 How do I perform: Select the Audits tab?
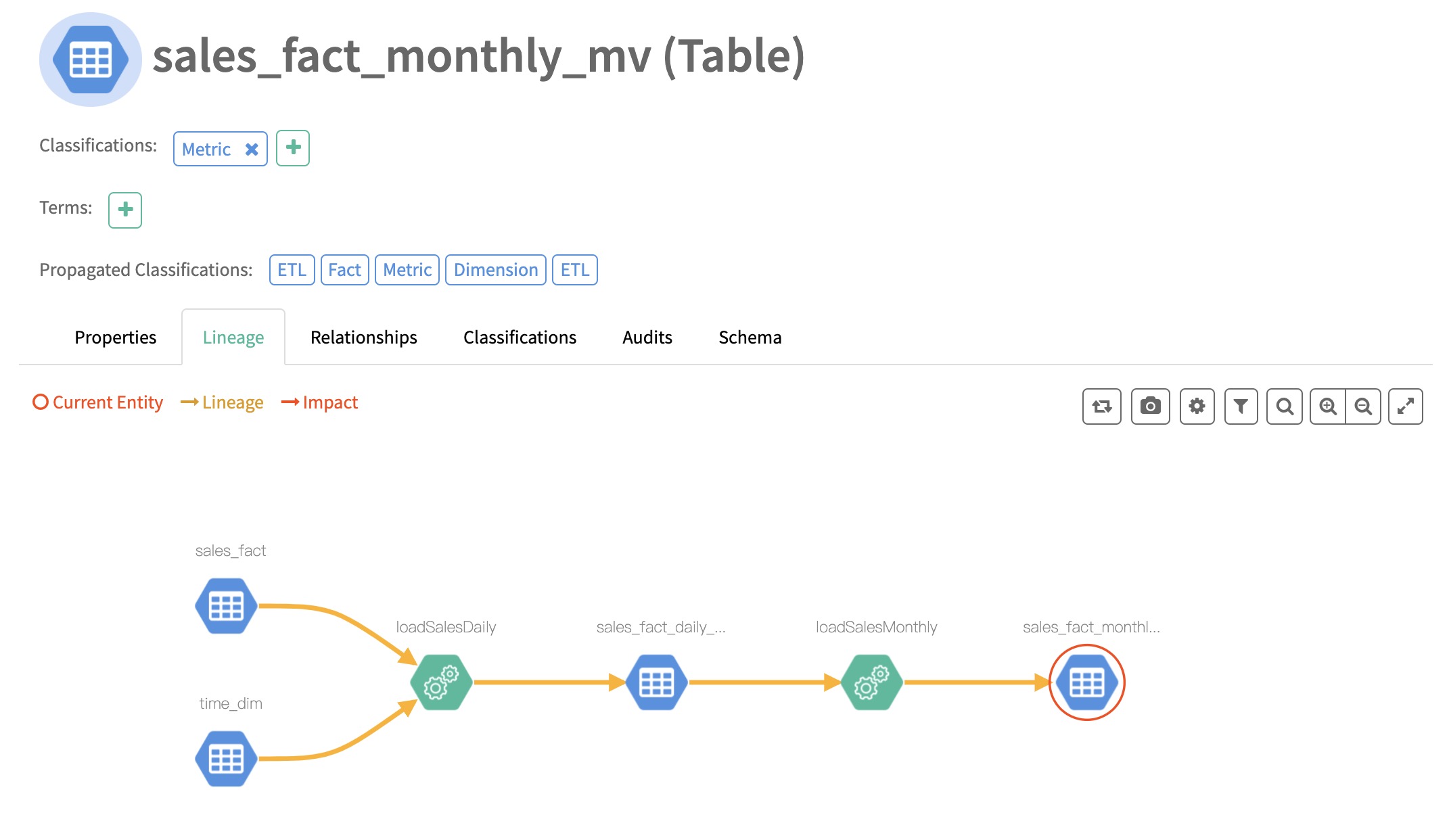click(647, 337)
